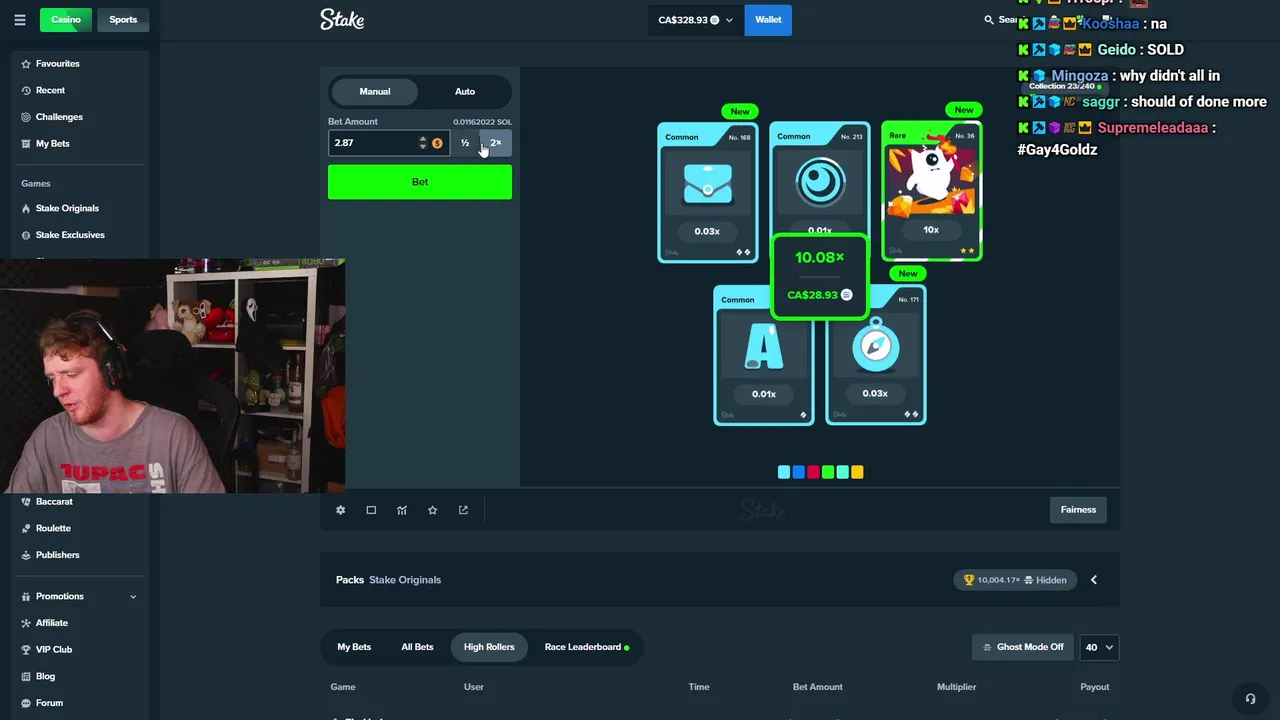Click the red rarity swatch
Viewport: 1280px width, 720px height.
(813, 472)
